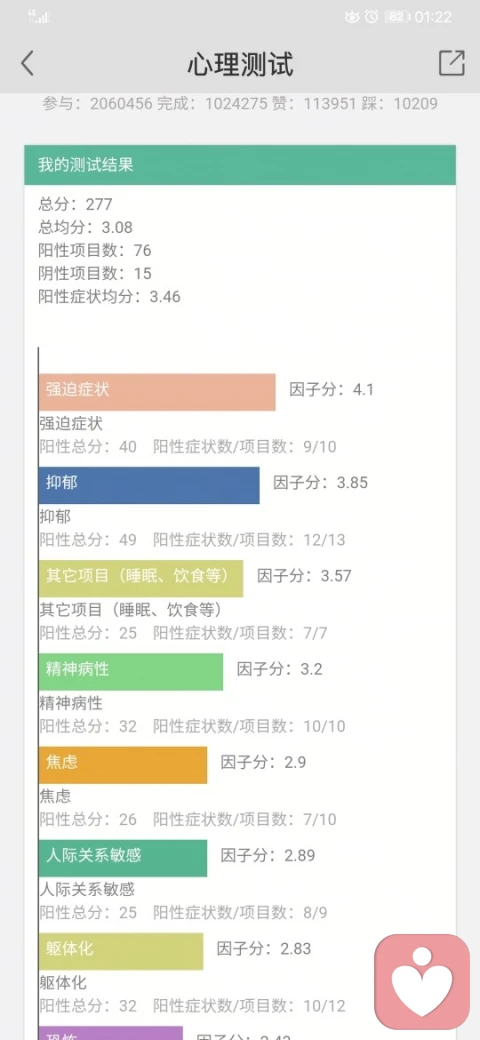Tap the 赞：113951 like count
The image size is (480, 1040).
(335, 104)
